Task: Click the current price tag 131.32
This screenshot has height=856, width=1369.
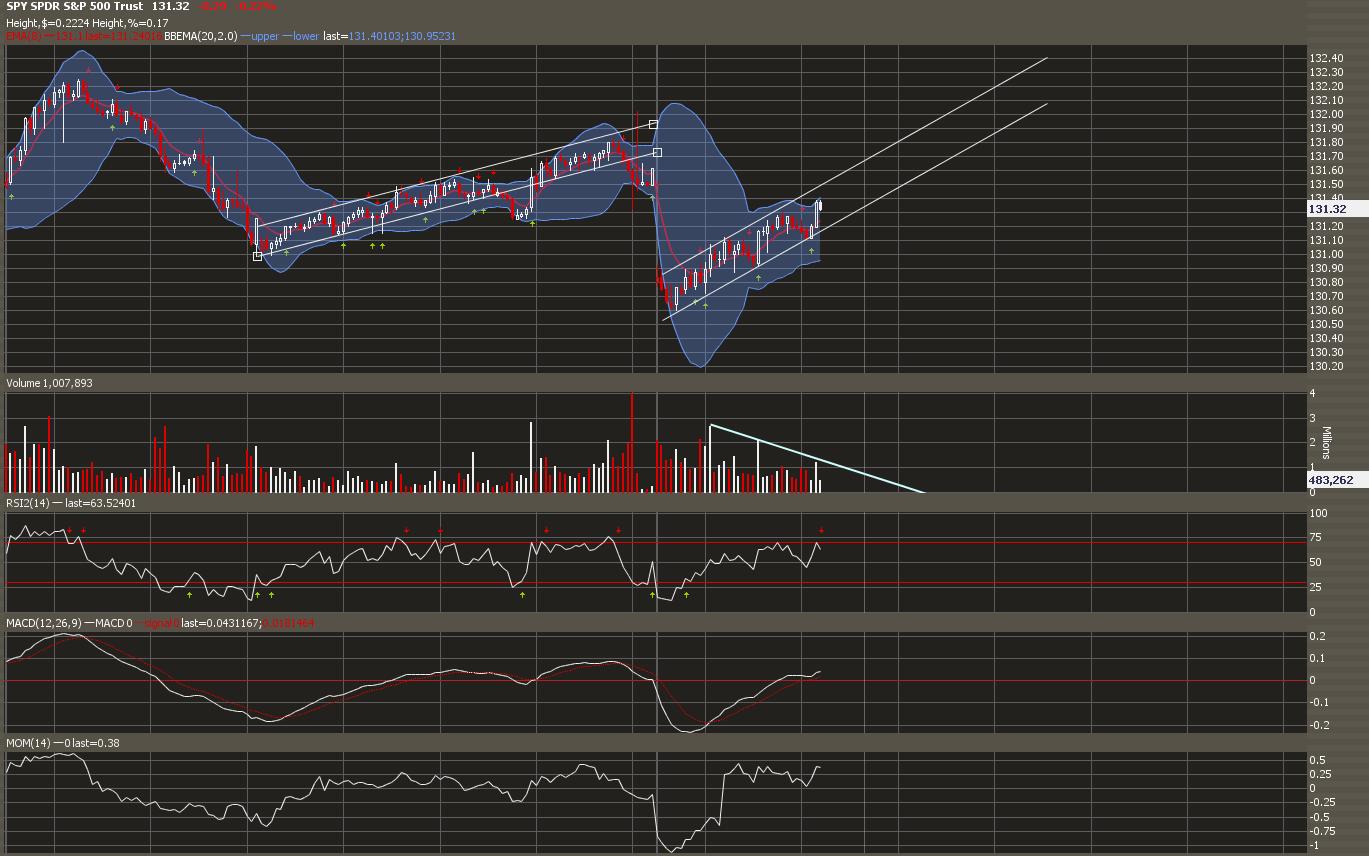Action: 1328,209
